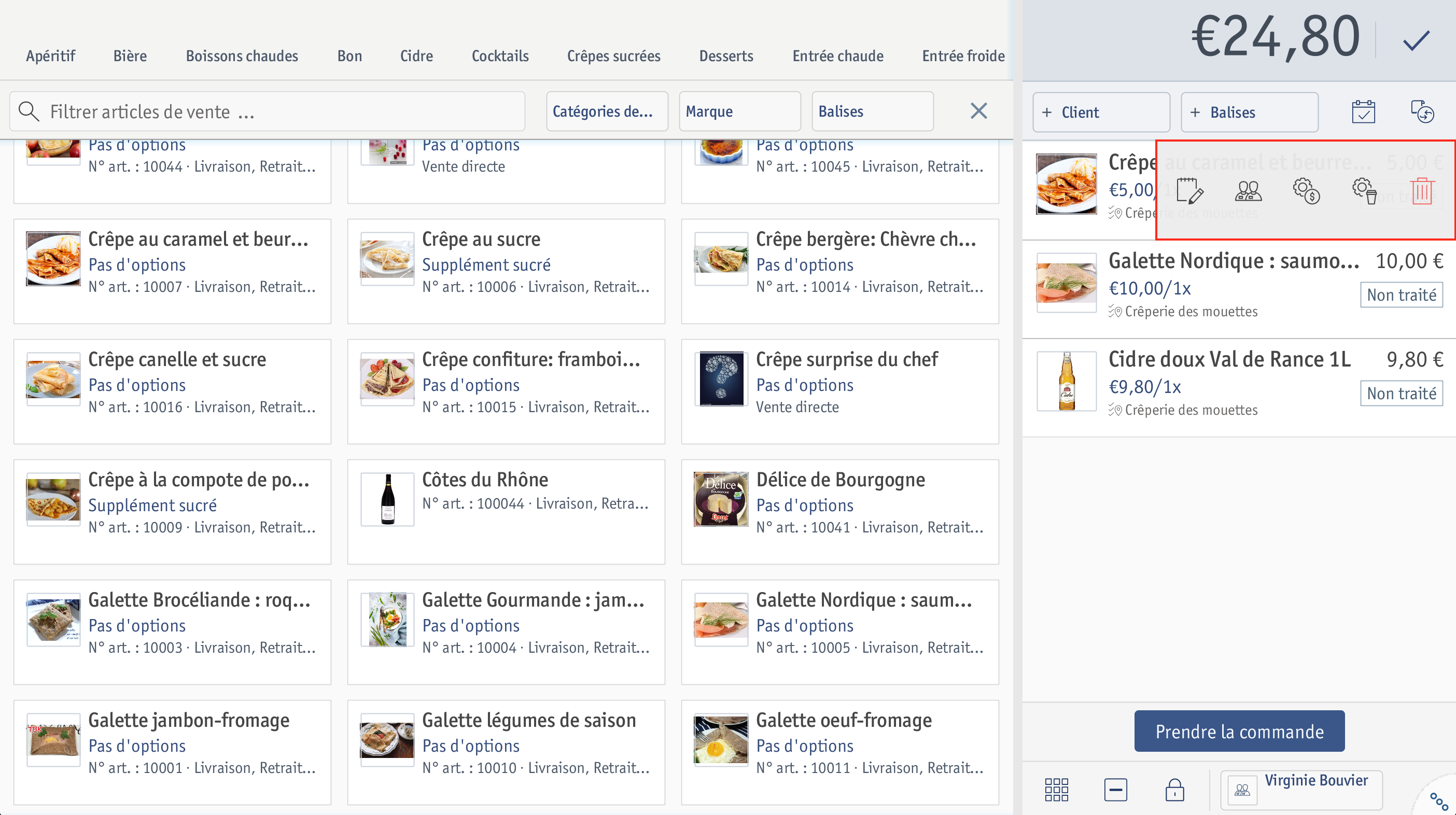Add Galette Brocéliande product card
Viewport: 1456px width, 815px height.
click(x=172, y=633)
